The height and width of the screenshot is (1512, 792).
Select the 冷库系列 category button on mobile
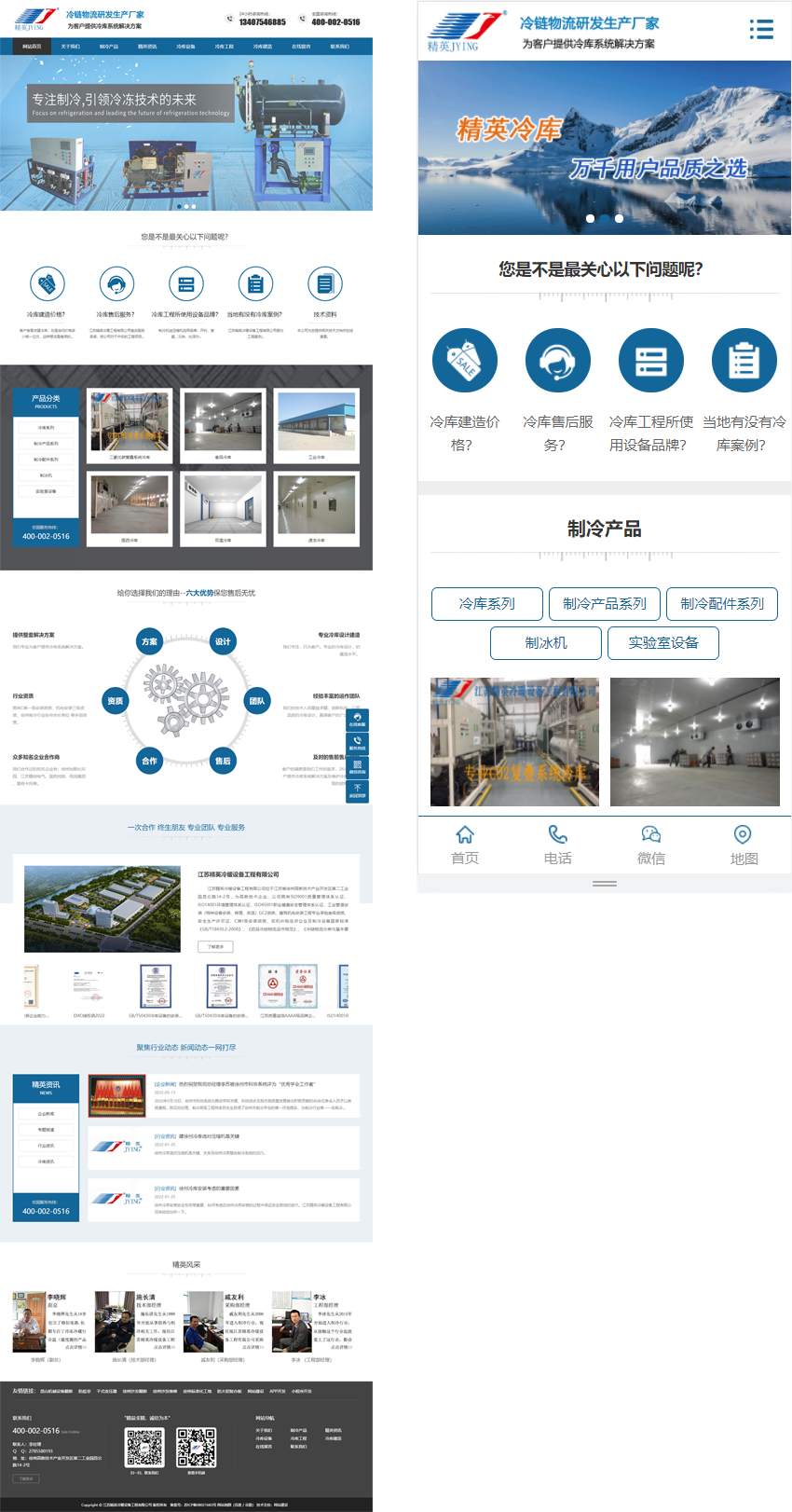click(x=487, y=604)
